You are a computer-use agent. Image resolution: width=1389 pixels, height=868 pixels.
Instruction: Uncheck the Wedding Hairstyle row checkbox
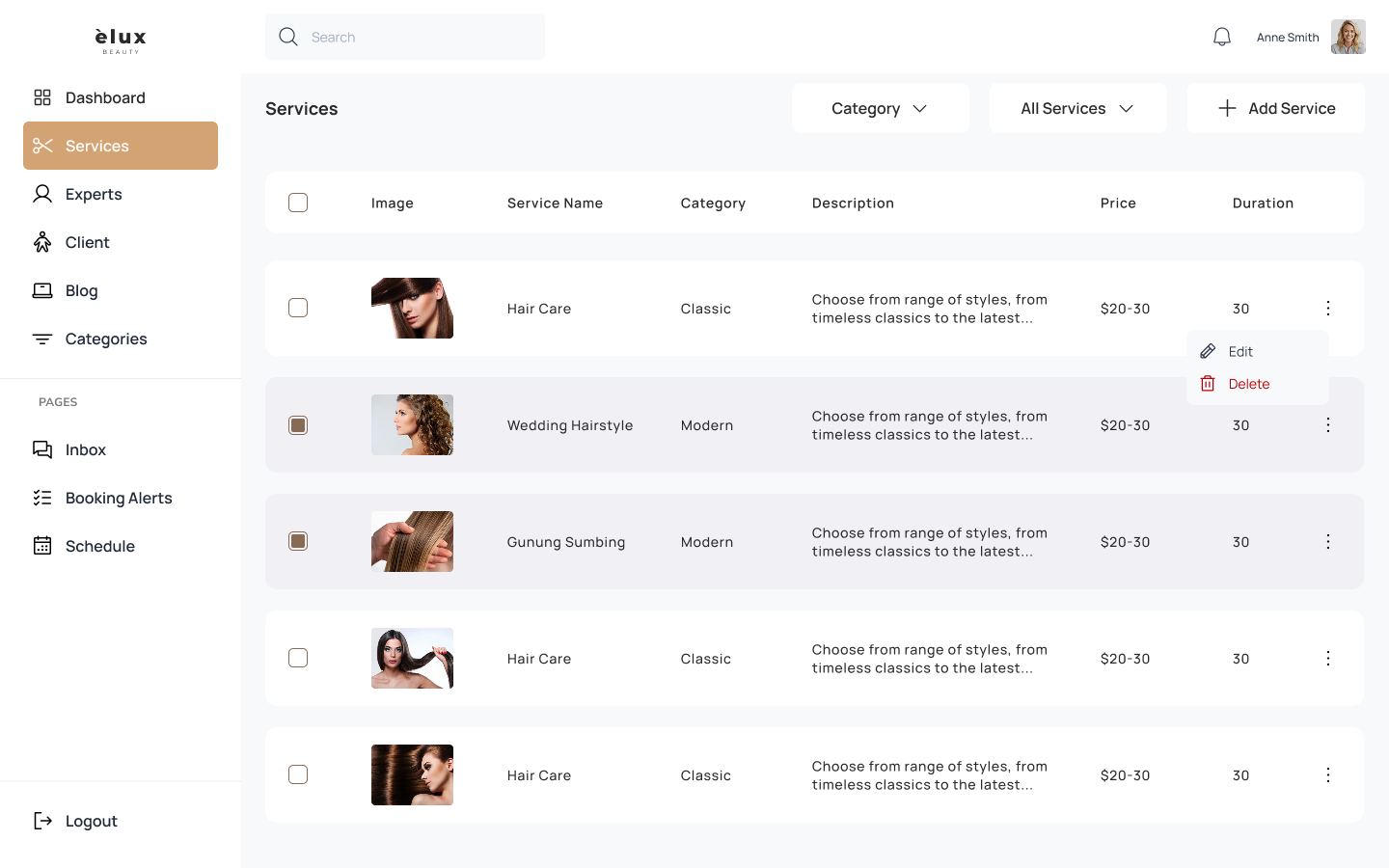click(298, 425)
